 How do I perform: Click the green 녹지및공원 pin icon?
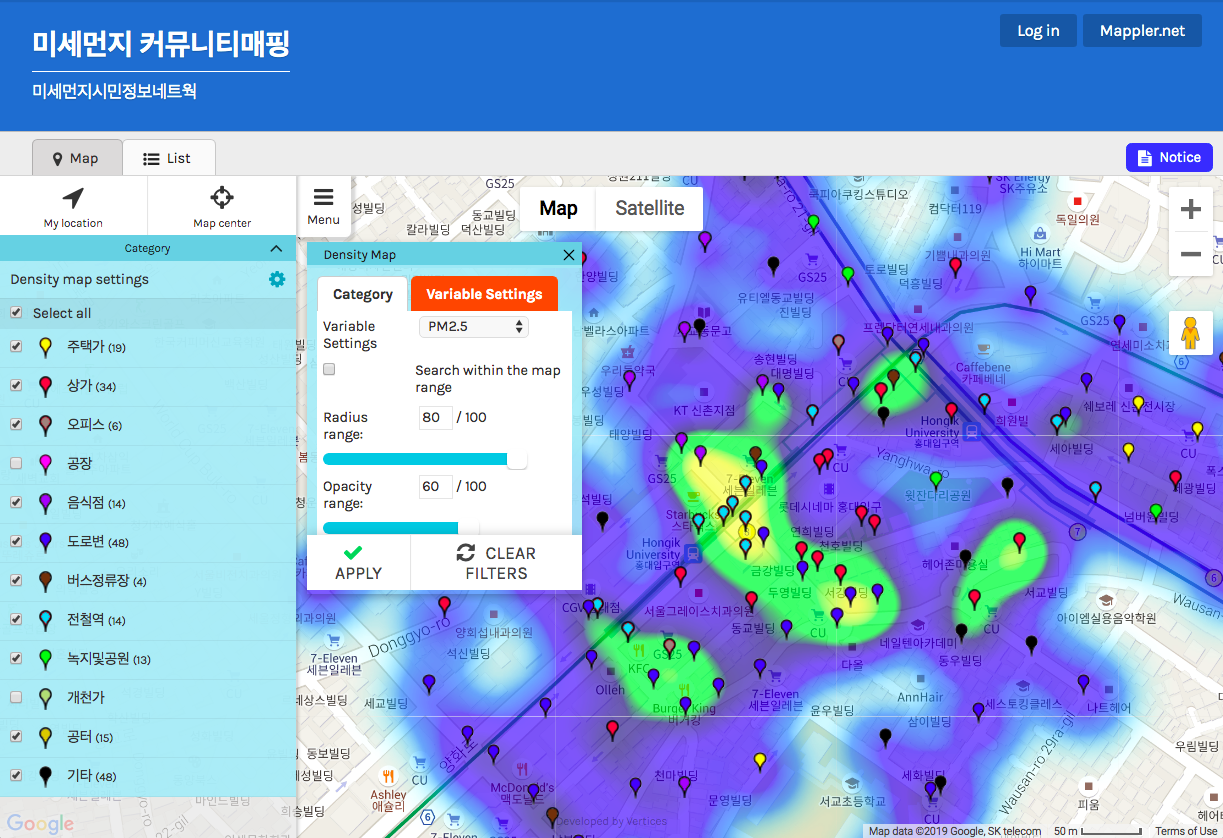[x=45, y=659]
